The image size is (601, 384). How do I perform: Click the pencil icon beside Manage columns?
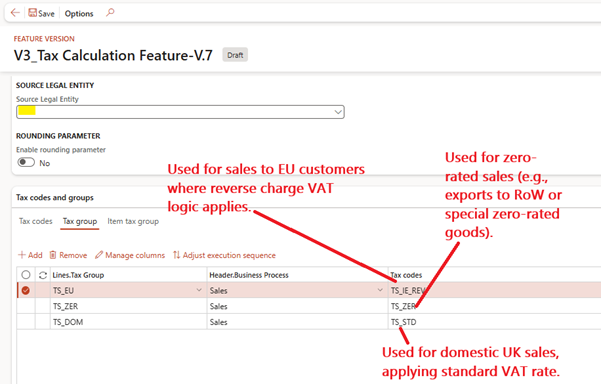pyautogui.click(x=99, y=255)
